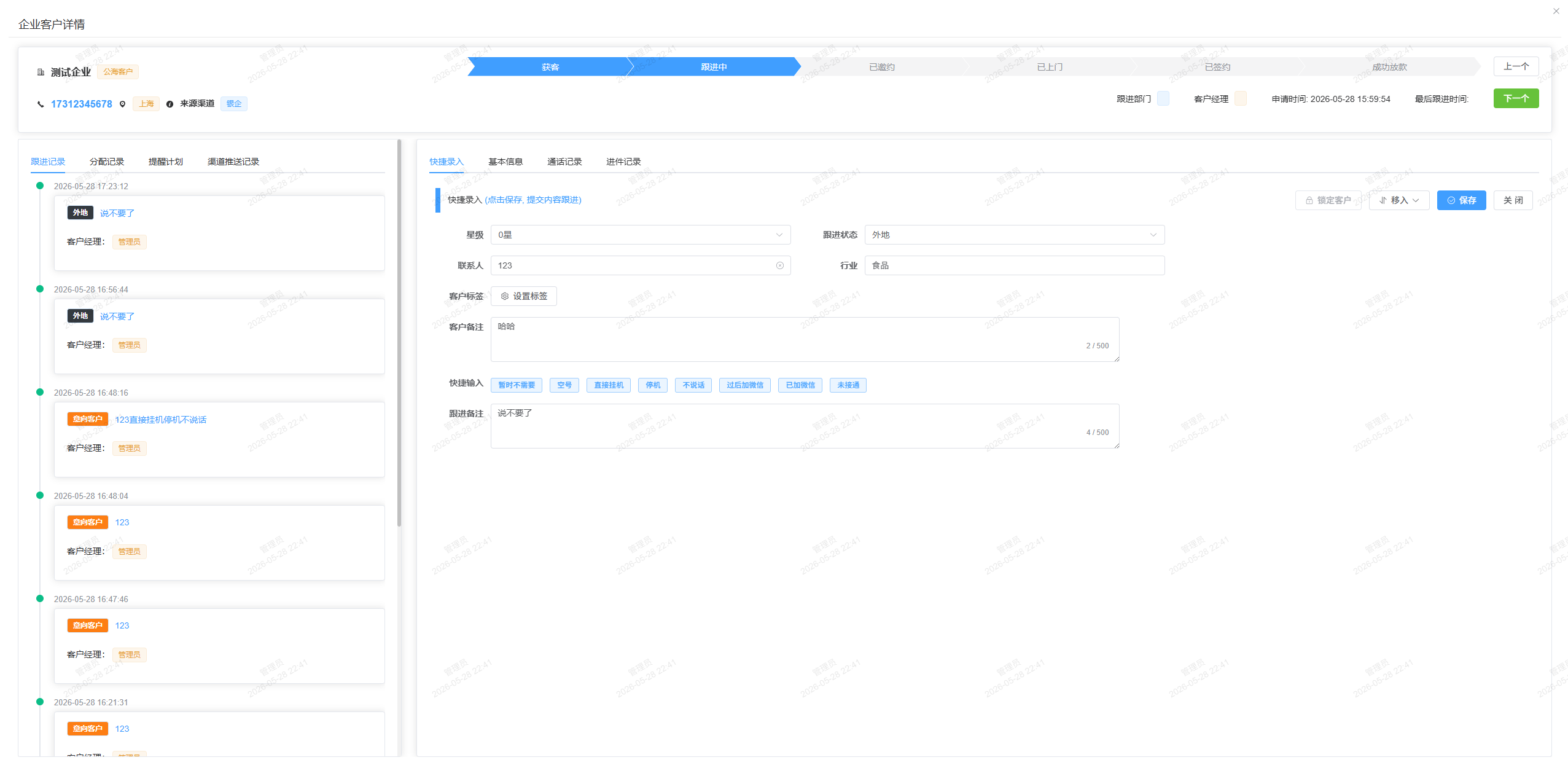Insert quick phrase 已加微信
Viewport: 1568px width, 776px height.
click(x=800, y=385)
